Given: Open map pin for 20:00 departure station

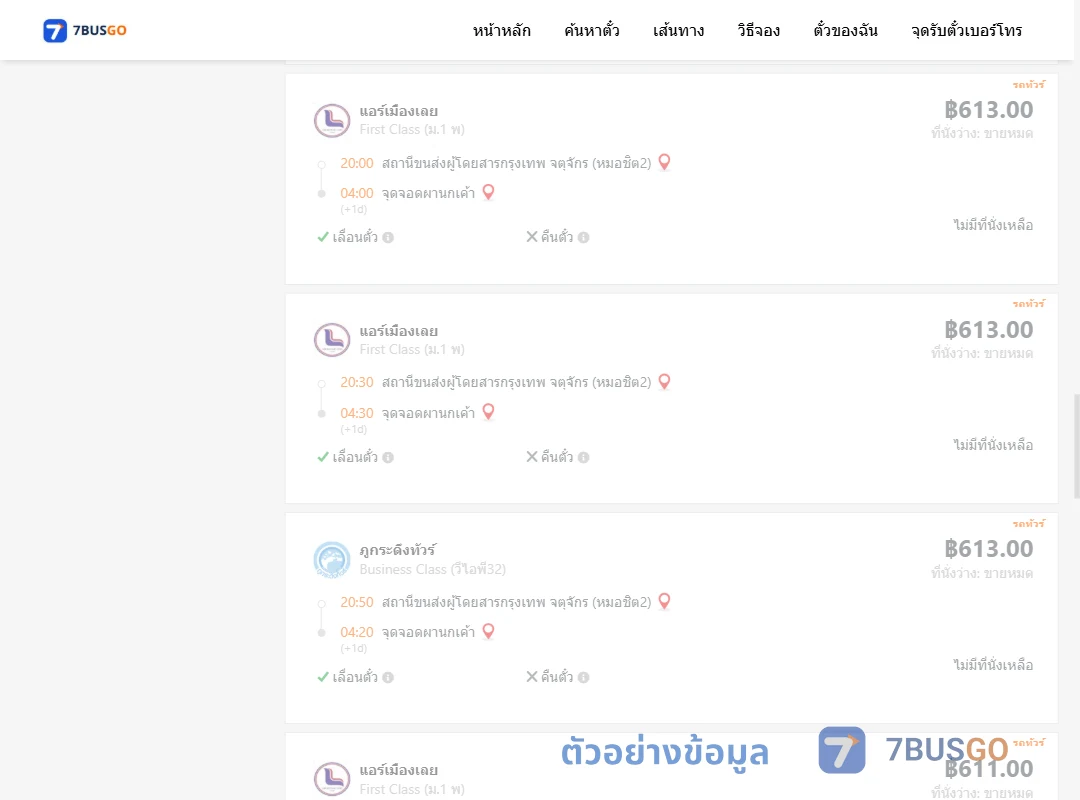Looking at the screenshot, I should [x=664, y=162].
